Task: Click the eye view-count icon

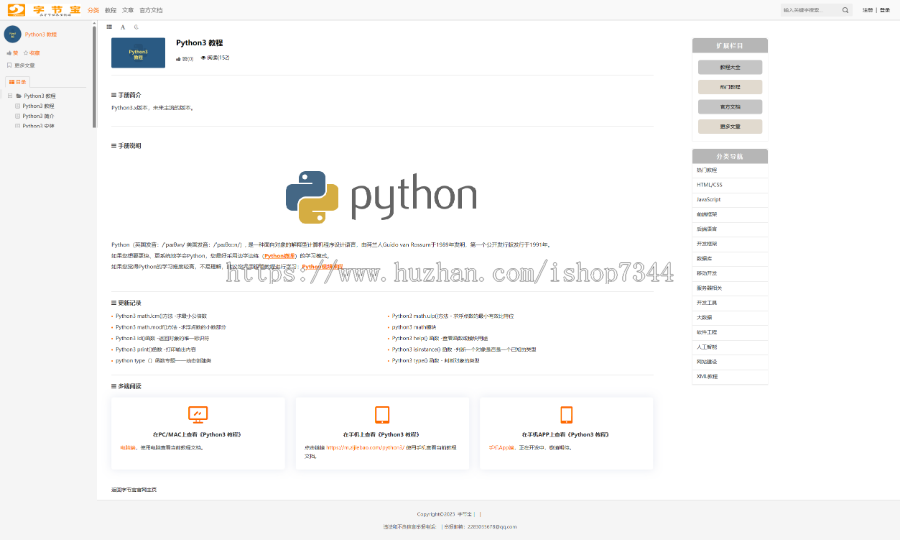Action: (203, 58)
